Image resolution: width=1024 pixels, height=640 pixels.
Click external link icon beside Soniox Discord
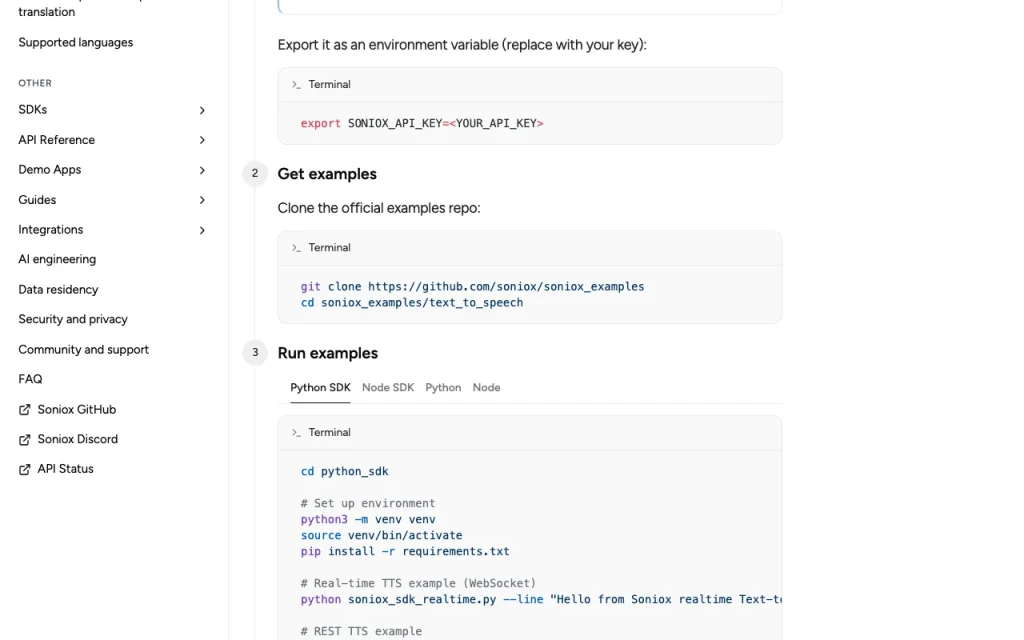point(24,440)
